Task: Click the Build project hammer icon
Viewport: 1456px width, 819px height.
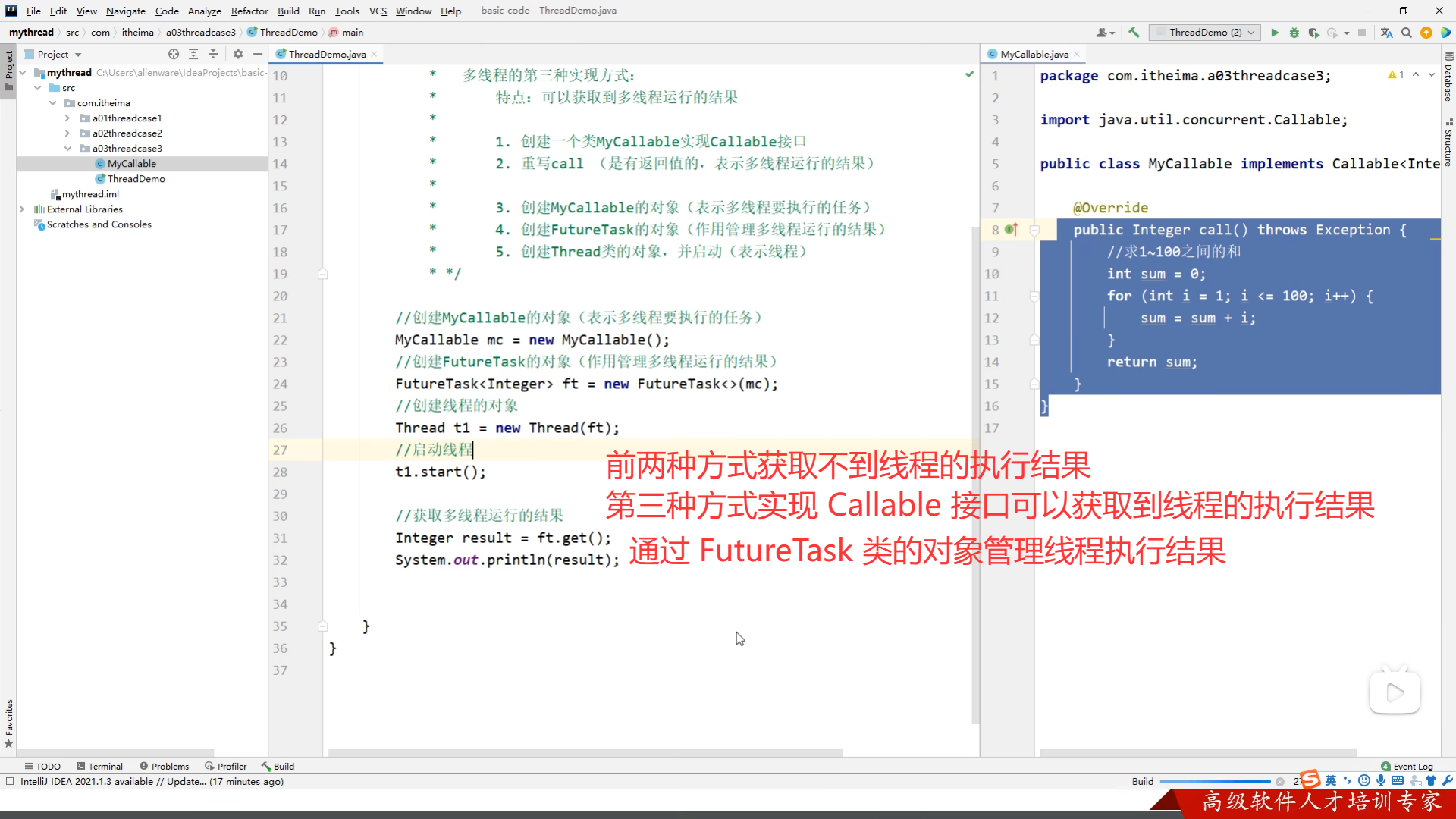Action: (x=1134, y=33)
